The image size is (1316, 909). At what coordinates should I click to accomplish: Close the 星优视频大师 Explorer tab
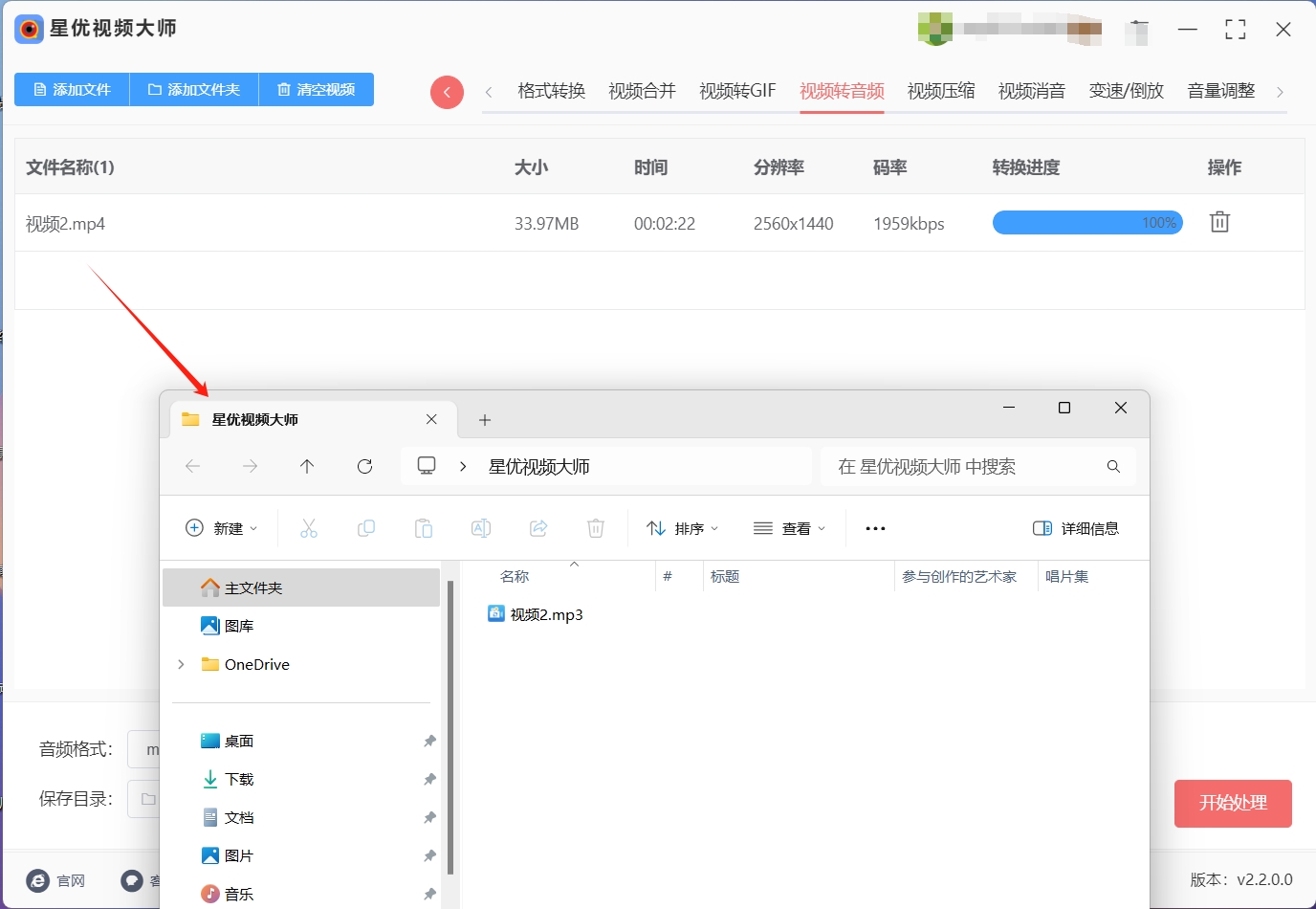431,419
